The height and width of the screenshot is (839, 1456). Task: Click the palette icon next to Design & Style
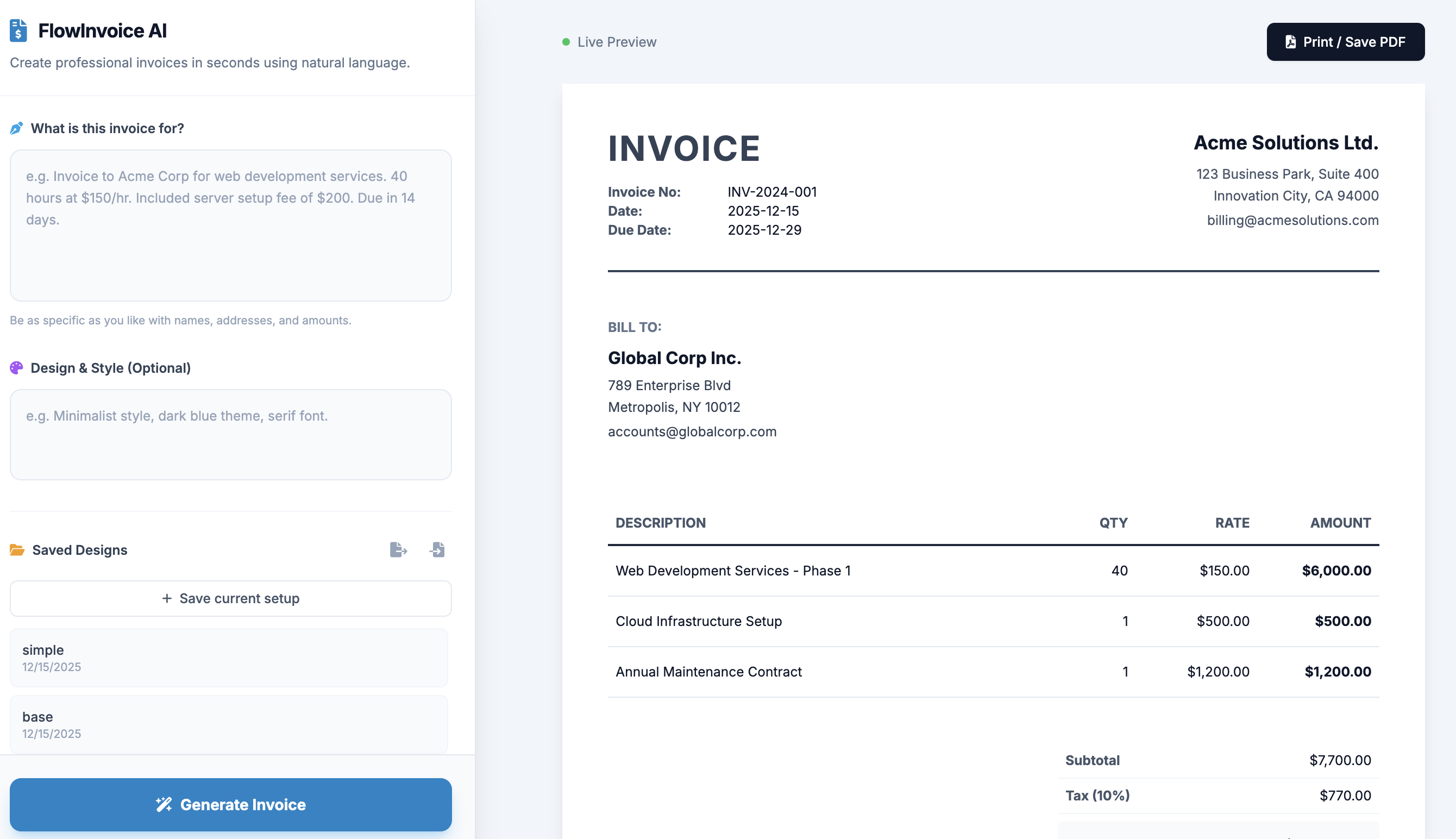point(17,368)
